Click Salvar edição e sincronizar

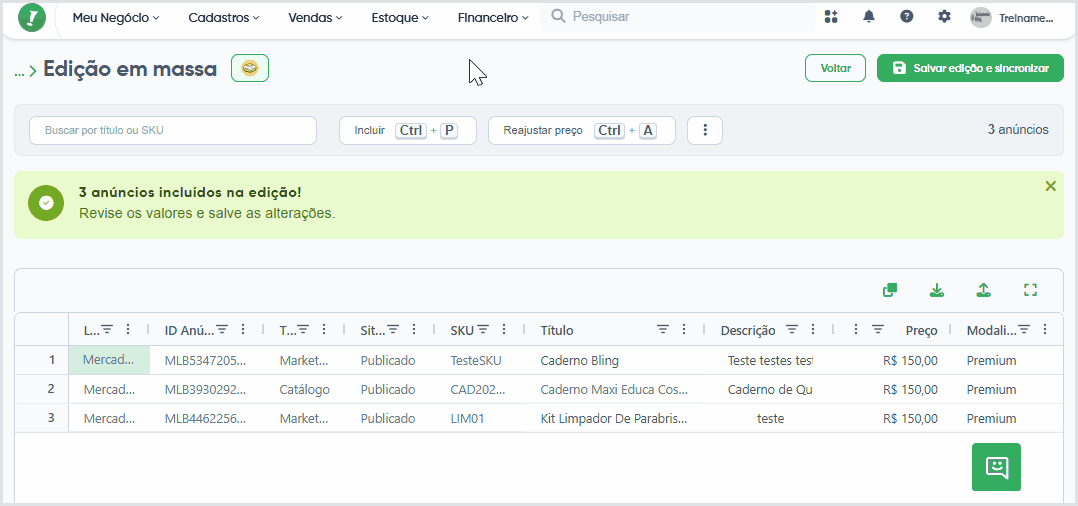click(x=970, y=68)
